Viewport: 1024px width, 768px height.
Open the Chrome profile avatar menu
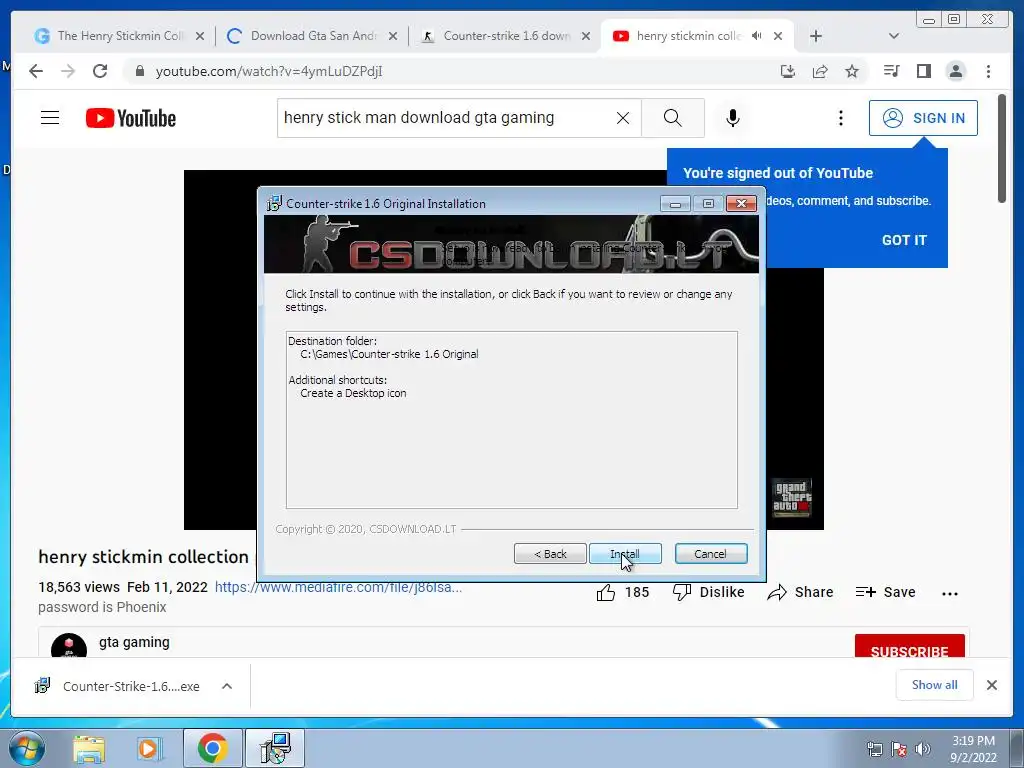(x=955, y=71)
